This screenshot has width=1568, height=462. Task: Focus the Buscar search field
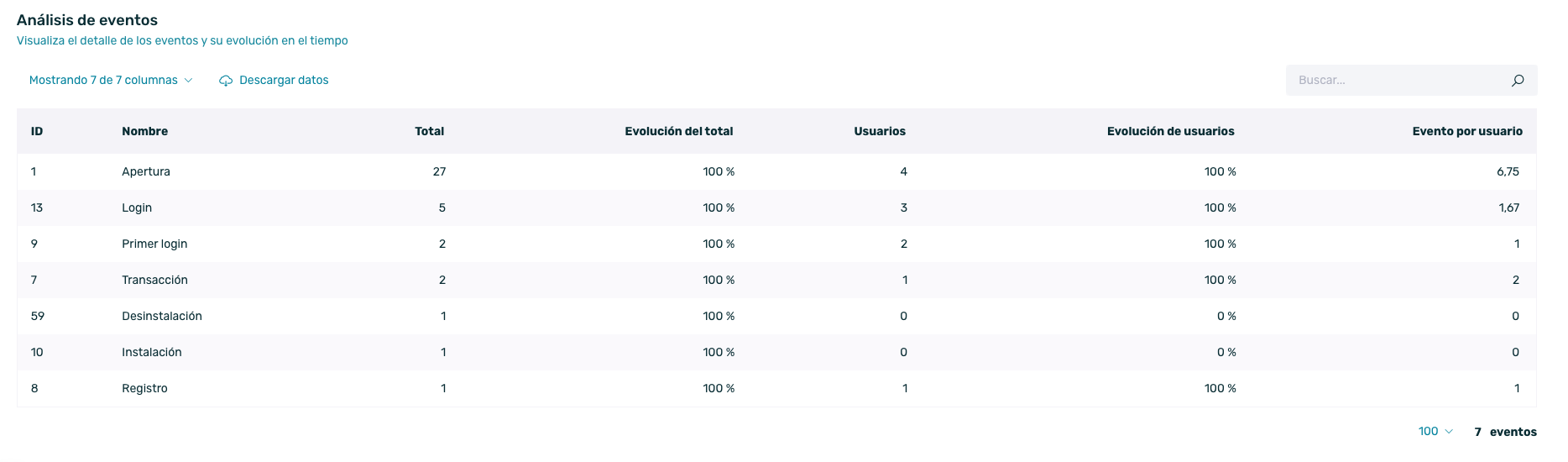coord(1411,81)
